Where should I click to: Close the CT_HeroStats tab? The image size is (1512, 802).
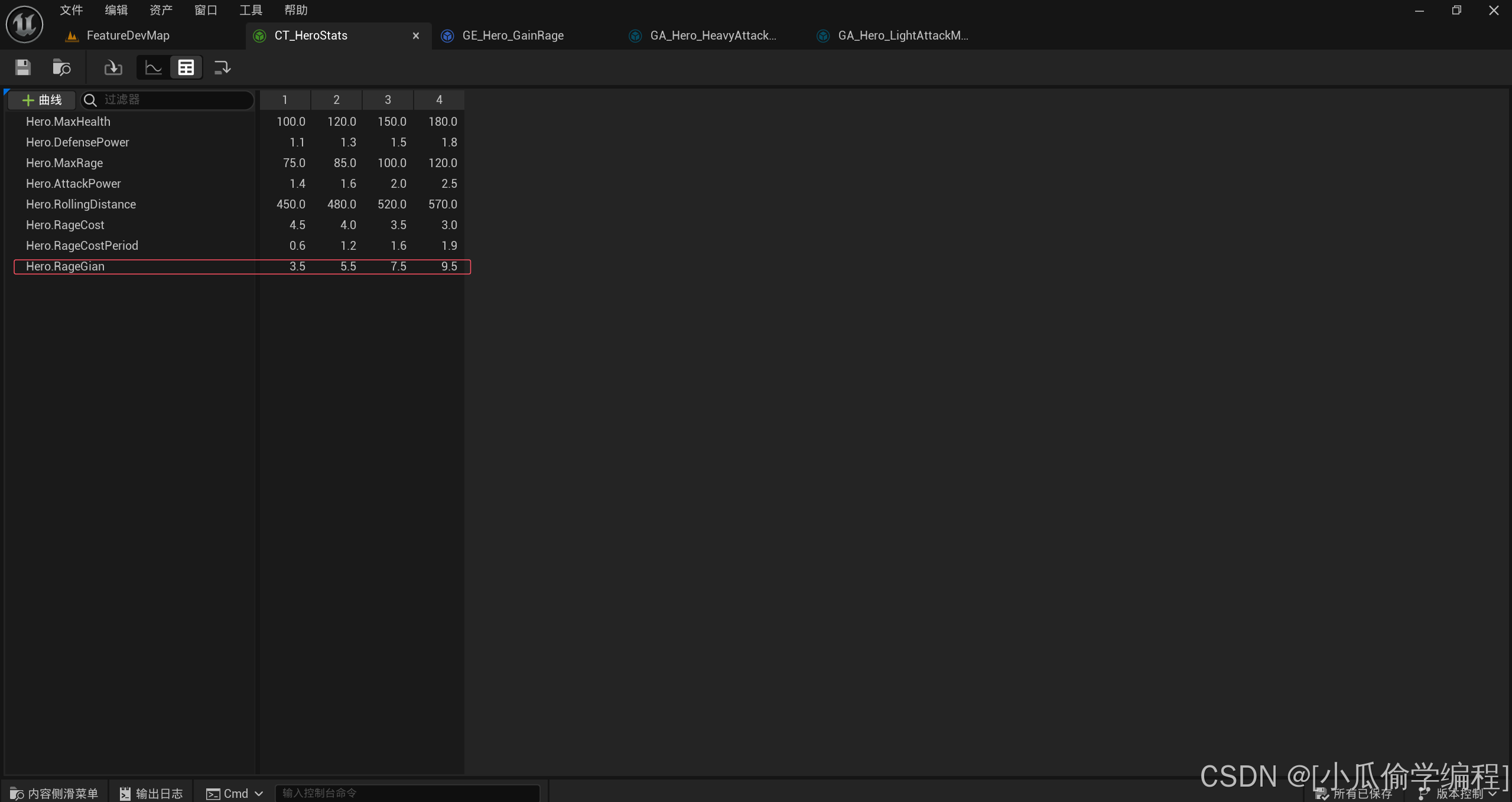point(416,36)
